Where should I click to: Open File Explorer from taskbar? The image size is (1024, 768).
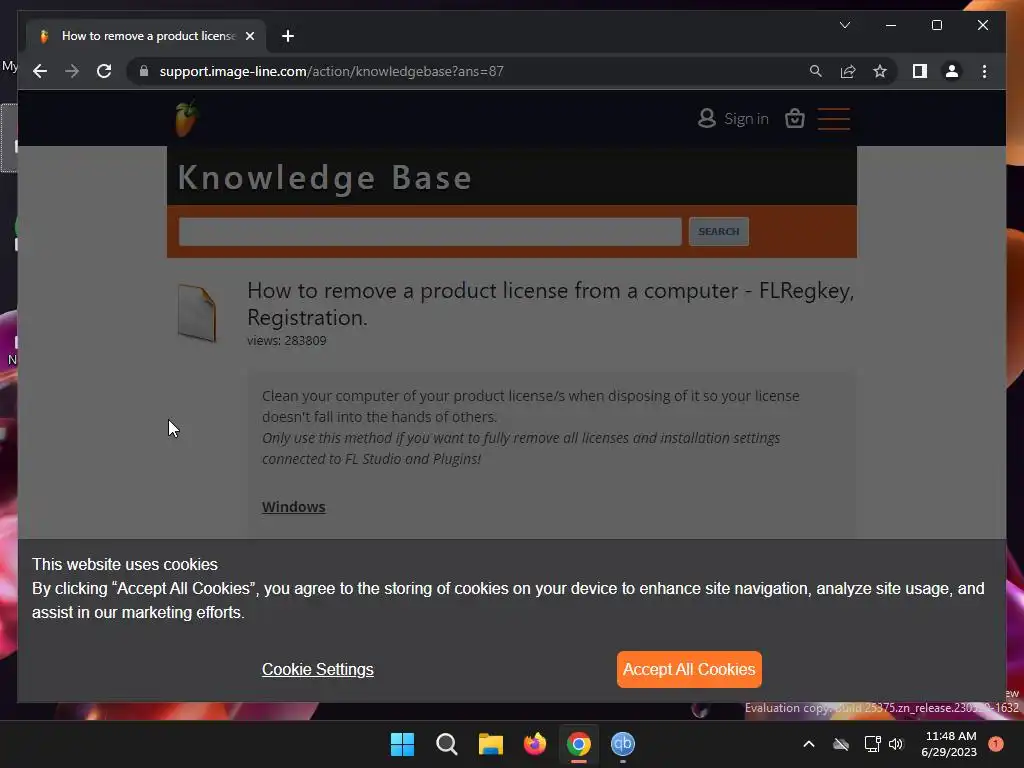tap(490, 744)
